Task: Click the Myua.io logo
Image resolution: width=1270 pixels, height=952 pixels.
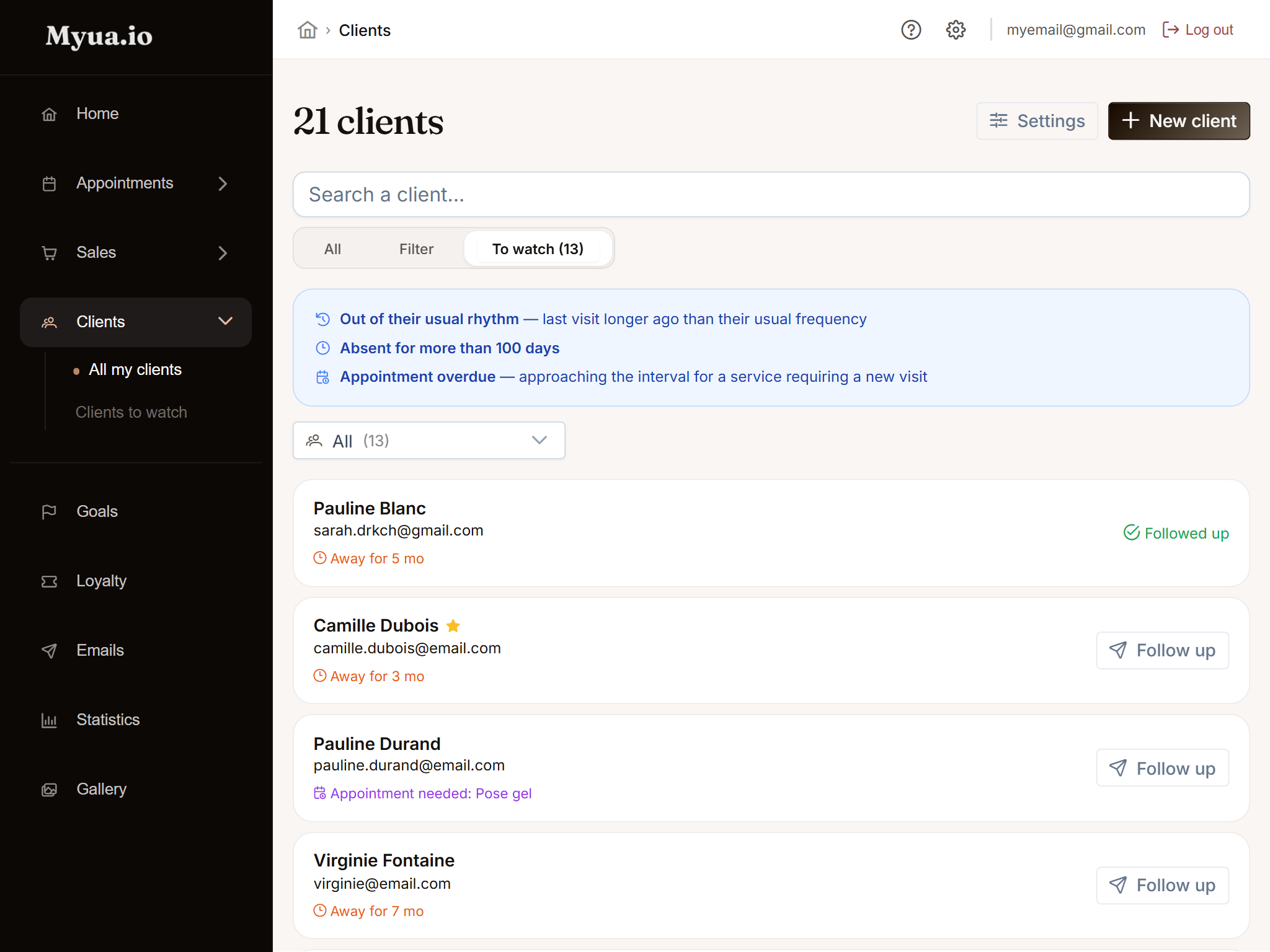Action: [x=99, y=36]
